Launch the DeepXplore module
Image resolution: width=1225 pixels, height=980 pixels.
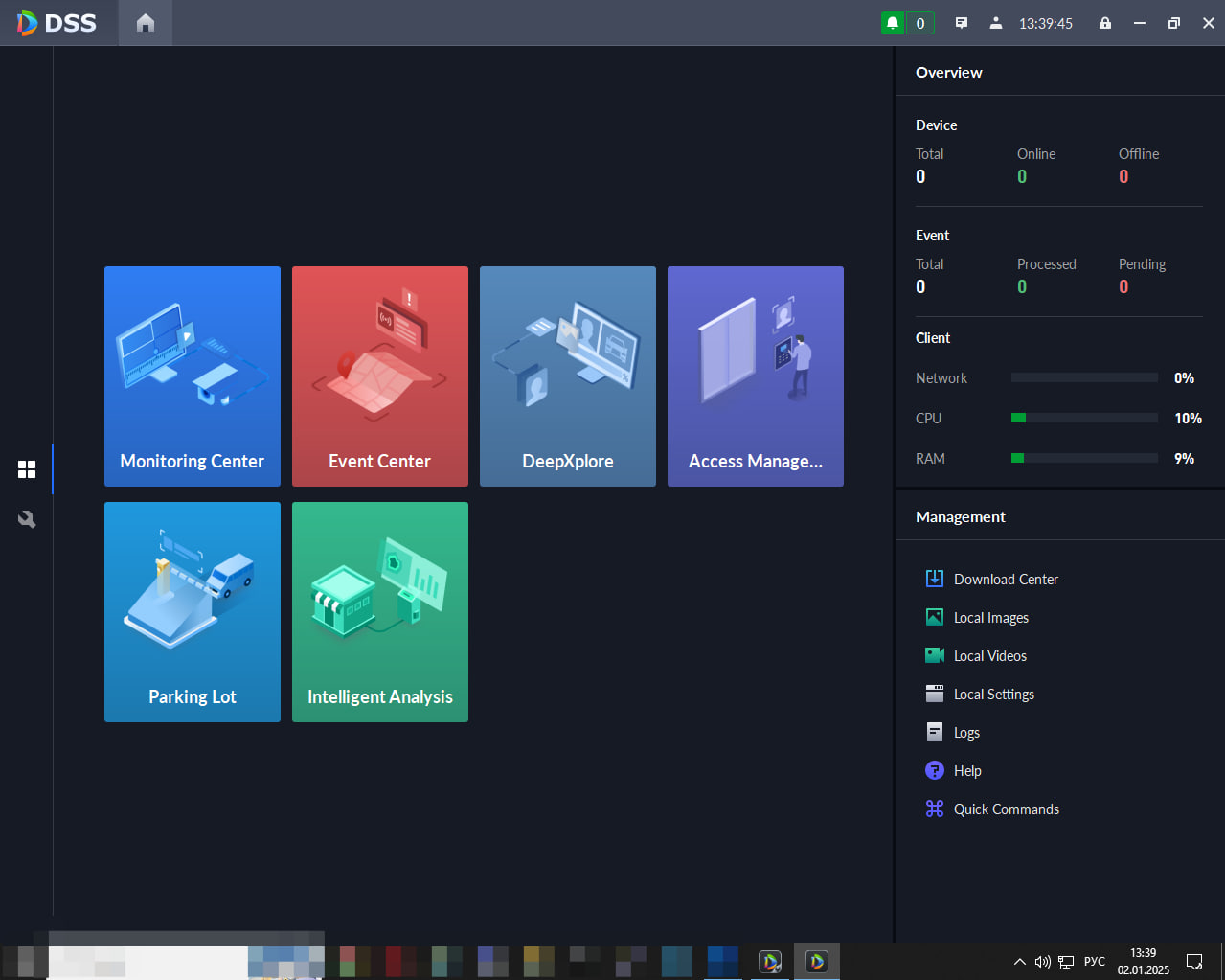pyautogui.click(x=568, y=376)
